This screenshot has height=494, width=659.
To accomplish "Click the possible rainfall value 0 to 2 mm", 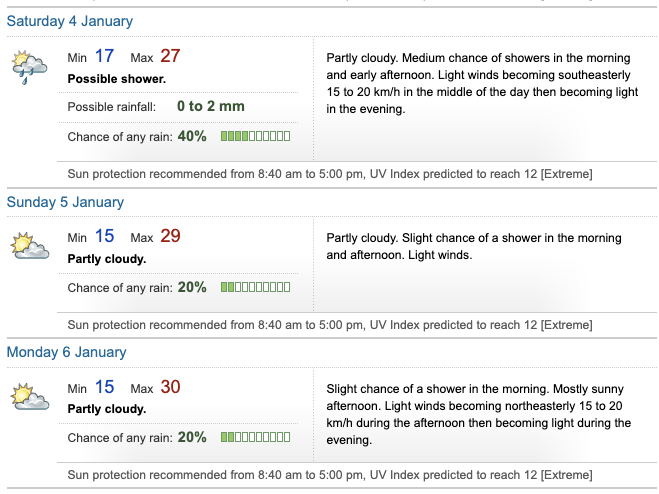I will (210, 106).
